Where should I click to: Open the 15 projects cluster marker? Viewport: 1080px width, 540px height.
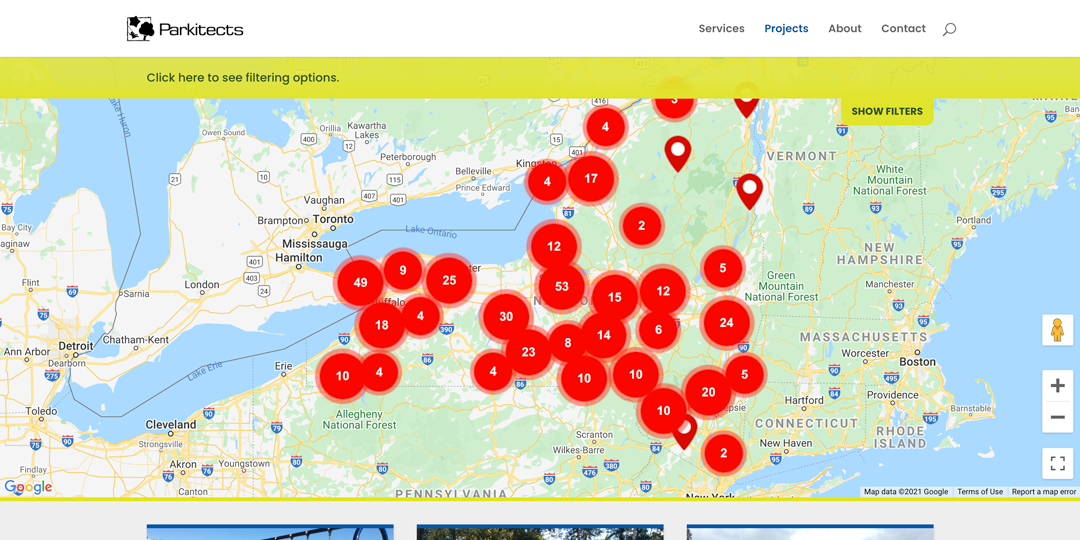[615, 298]
